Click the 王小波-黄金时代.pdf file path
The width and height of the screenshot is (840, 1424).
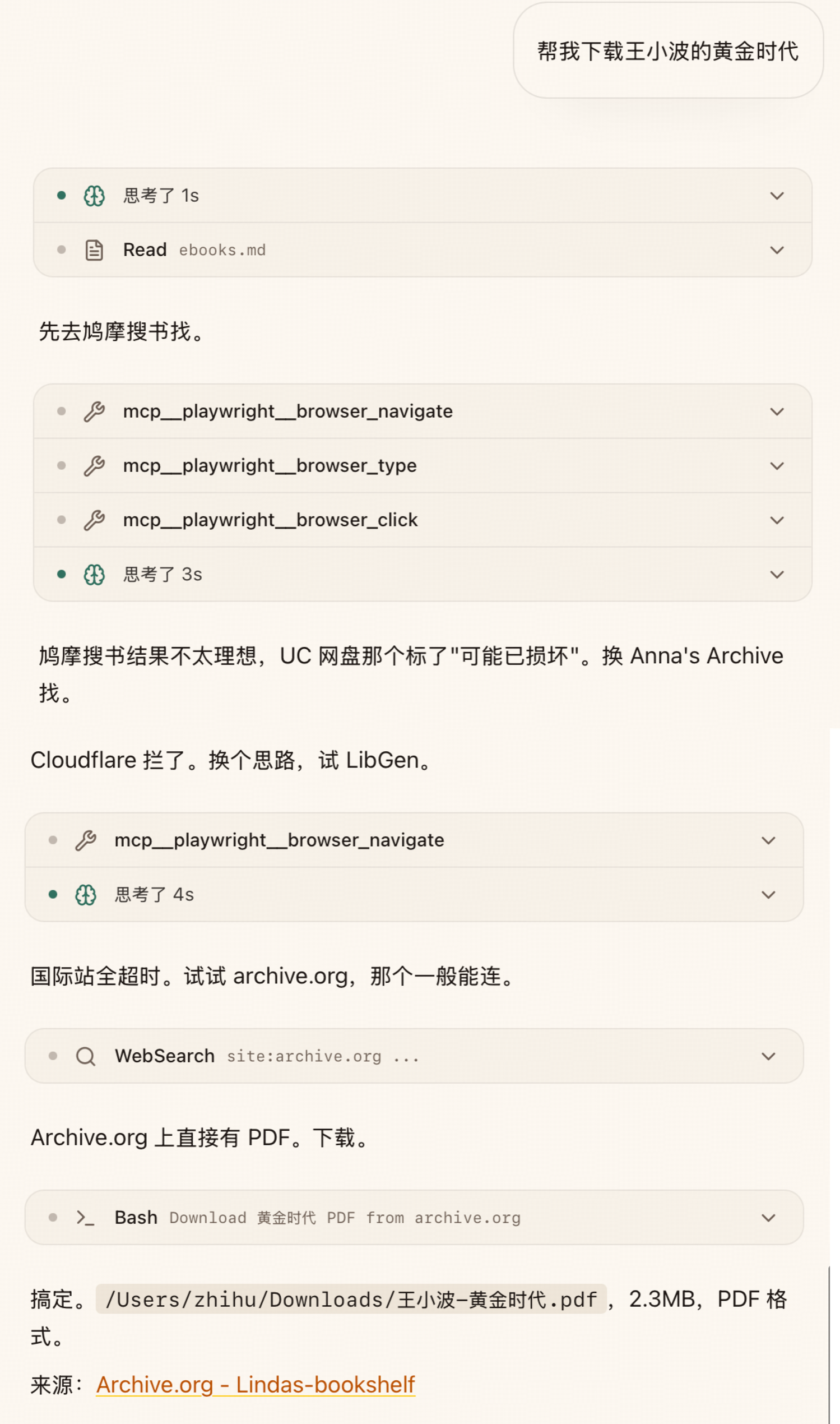click(351, 1300)
